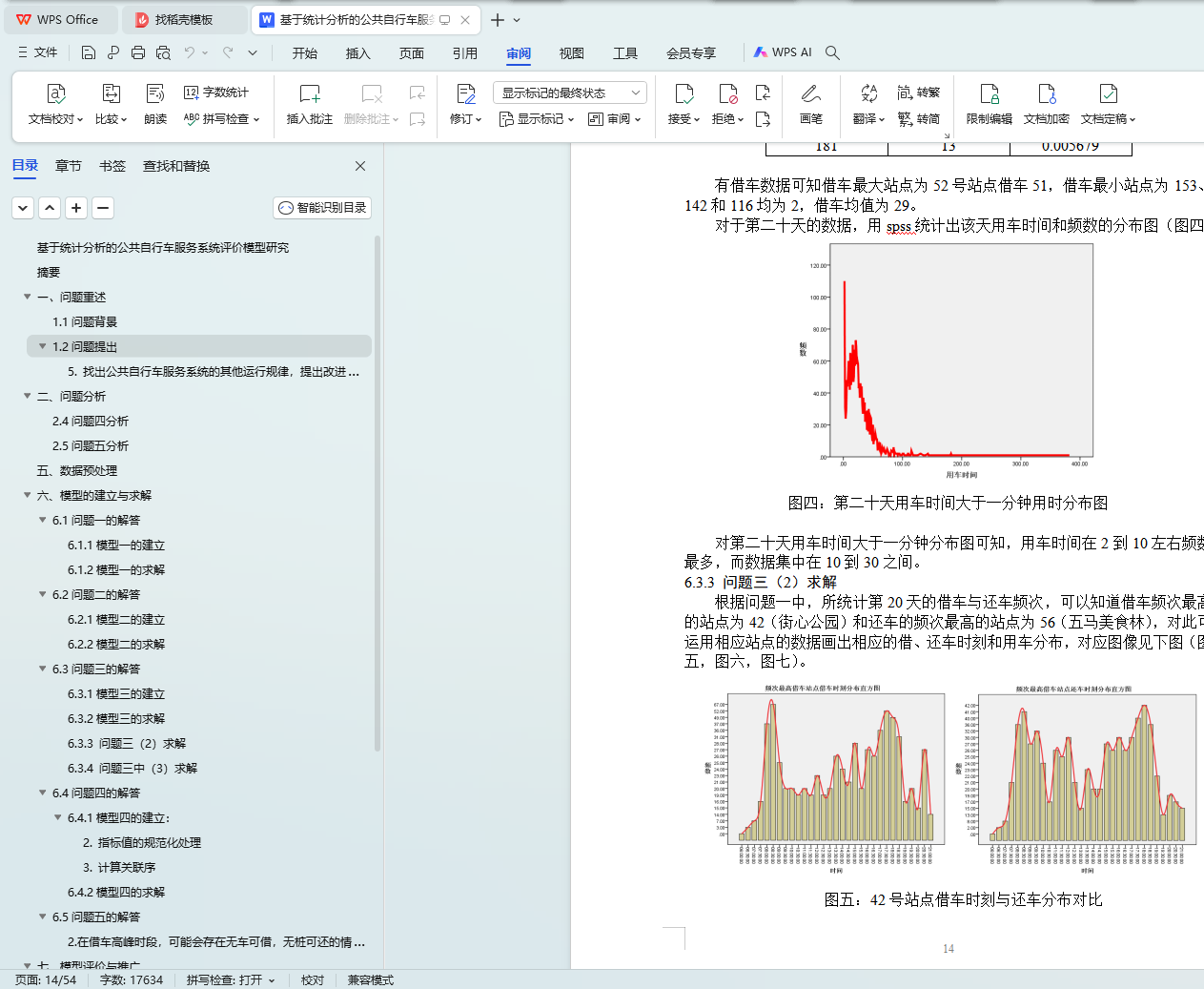Open the 画笔 drawing pen tool
The height and width of the screenshot is (989, 1204).
tap(811, 105)
